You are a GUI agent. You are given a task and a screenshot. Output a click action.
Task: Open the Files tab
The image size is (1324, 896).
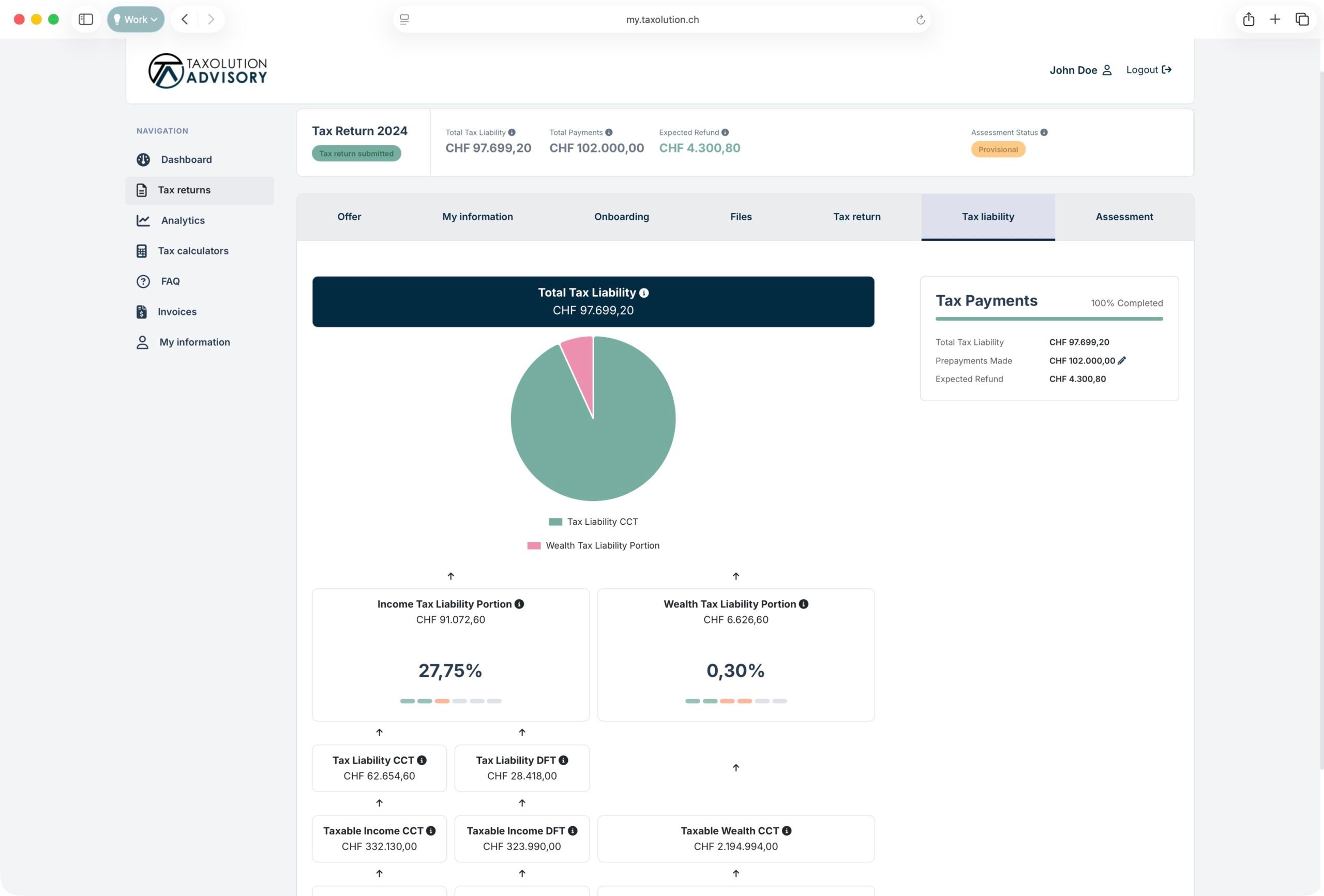741,217
